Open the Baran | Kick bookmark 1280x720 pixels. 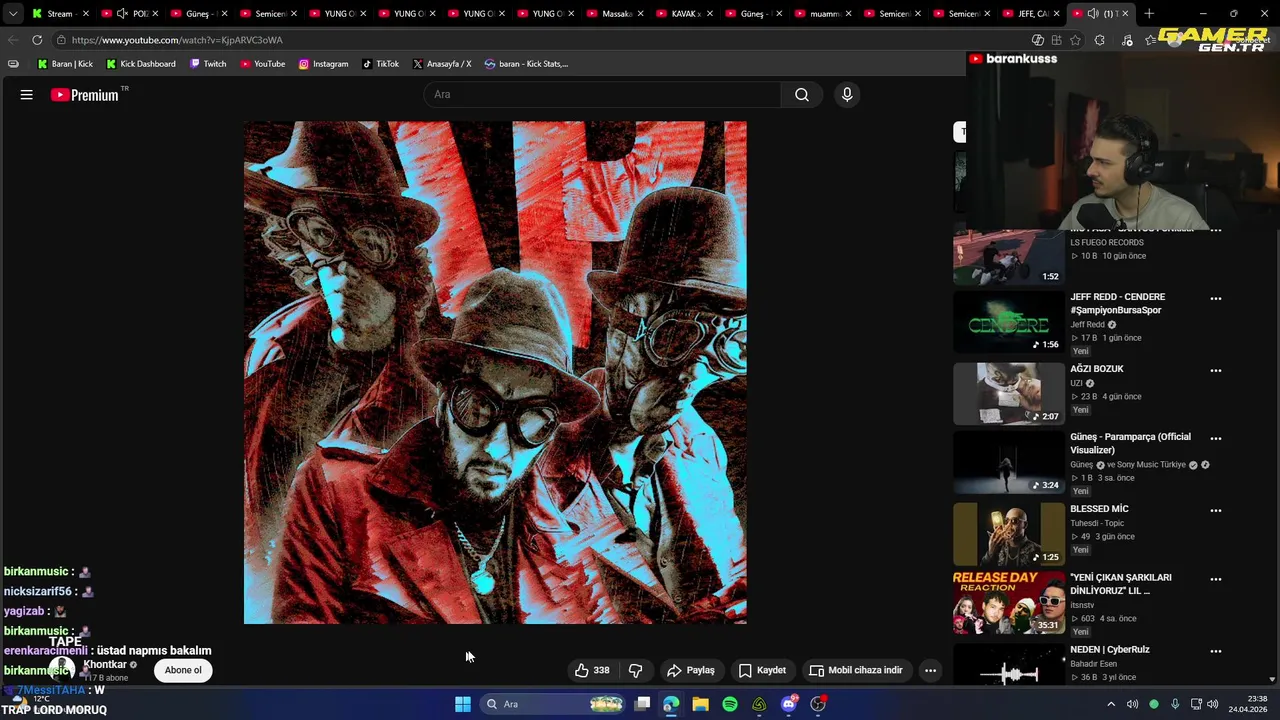65,64
